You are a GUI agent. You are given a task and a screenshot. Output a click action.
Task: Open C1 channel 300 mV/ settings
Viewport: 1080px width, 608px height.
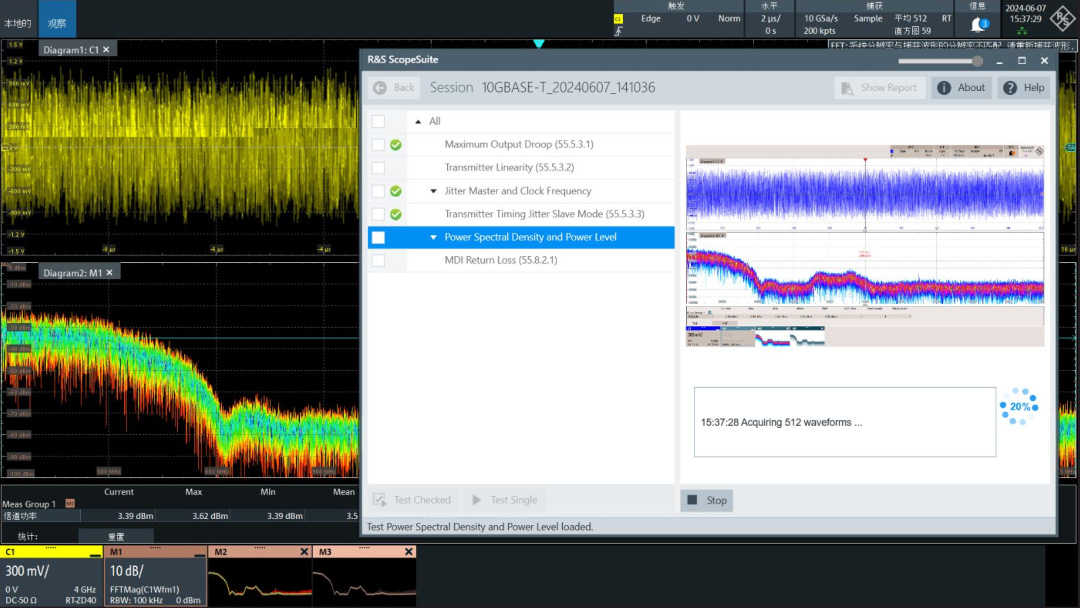pyautogui.click(x=52, y=582)
